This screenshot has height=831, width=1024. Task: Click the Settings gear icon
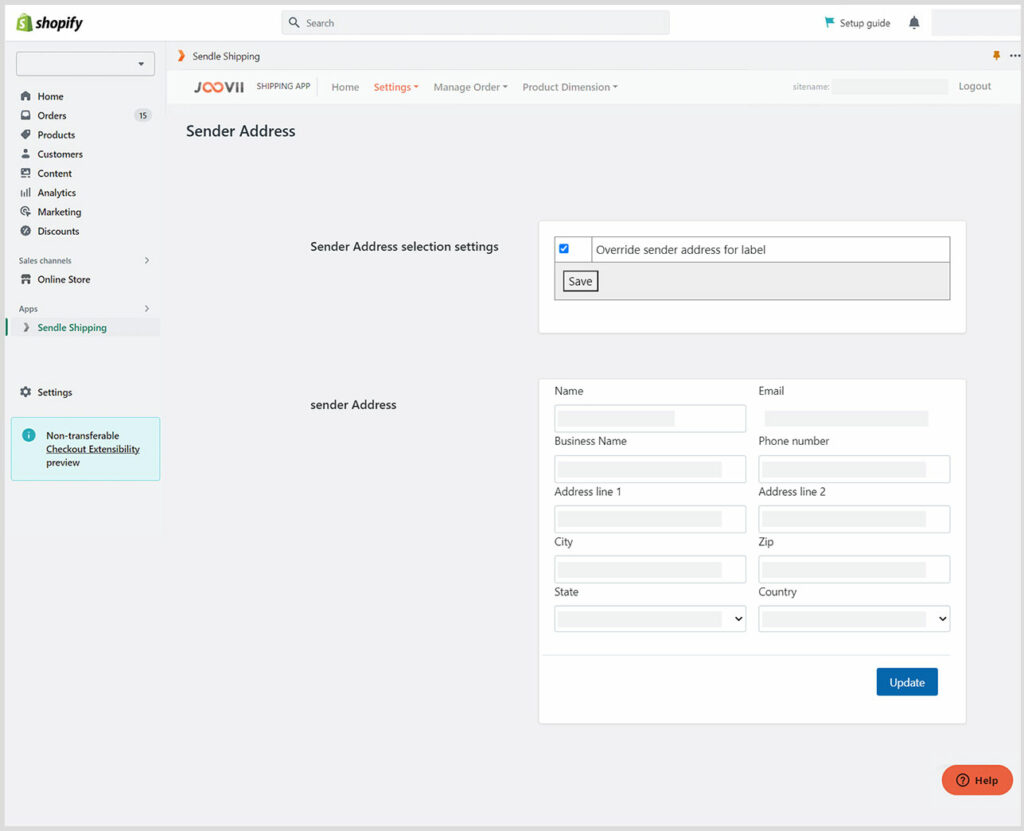click(25, 392)
